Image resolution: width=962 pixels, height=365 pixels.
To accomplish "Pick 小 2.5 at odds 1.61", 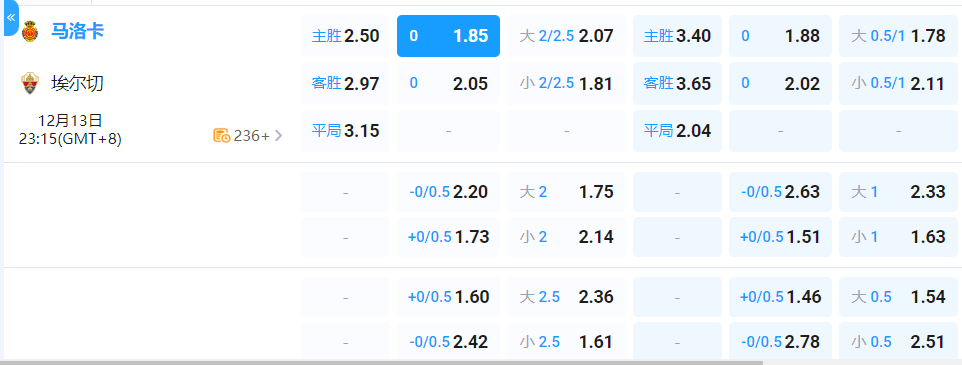I will [x=567, y=341].
